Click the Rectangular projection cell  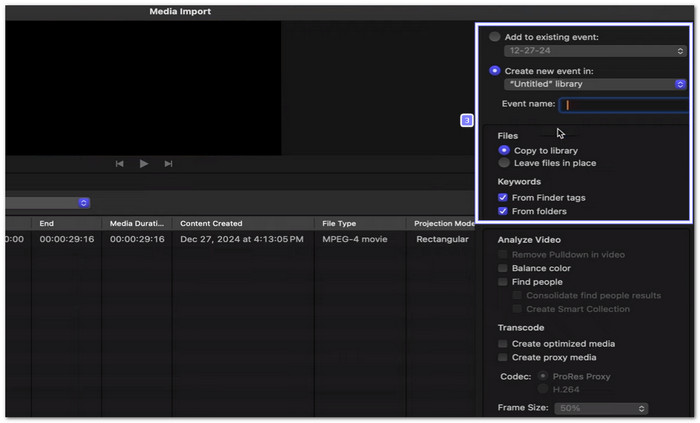pyautogui.click(x=442, y=239)
